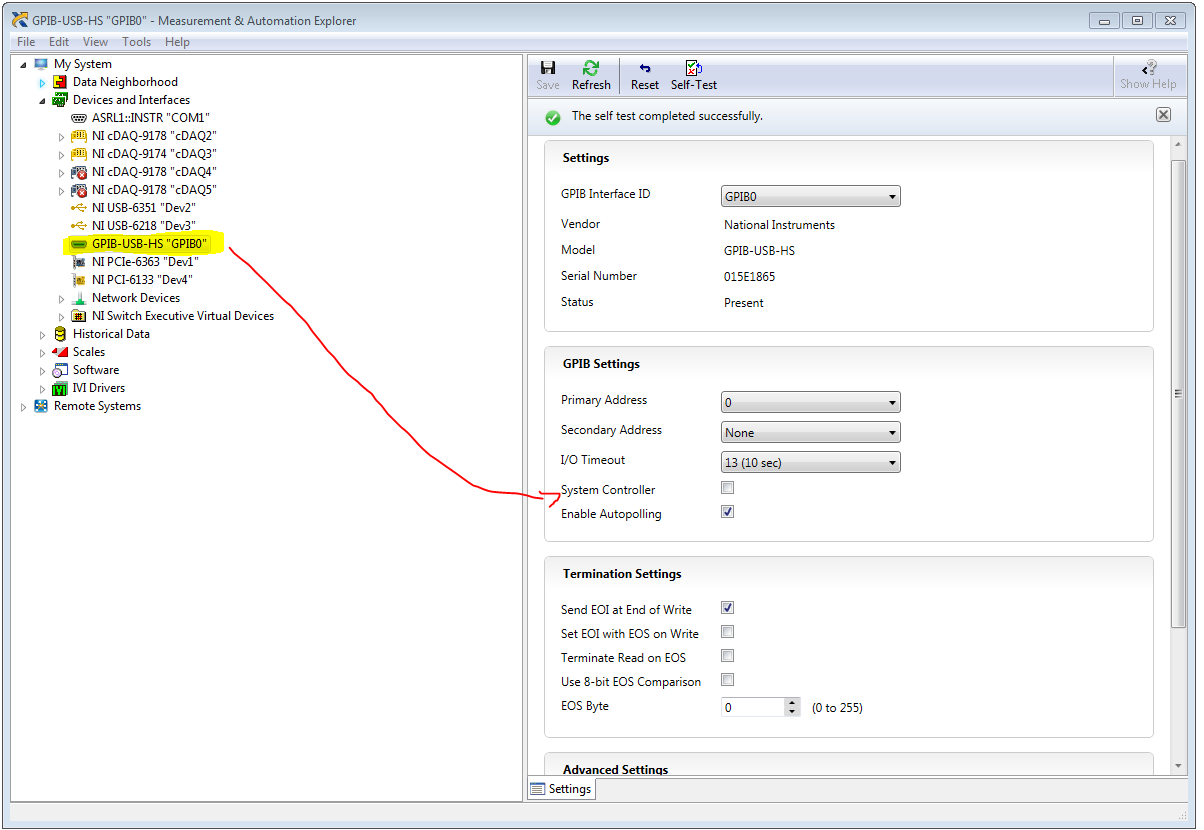
Task: Click the NI USB-6351 "Dev2" device icon
Action: click(79, 208)
